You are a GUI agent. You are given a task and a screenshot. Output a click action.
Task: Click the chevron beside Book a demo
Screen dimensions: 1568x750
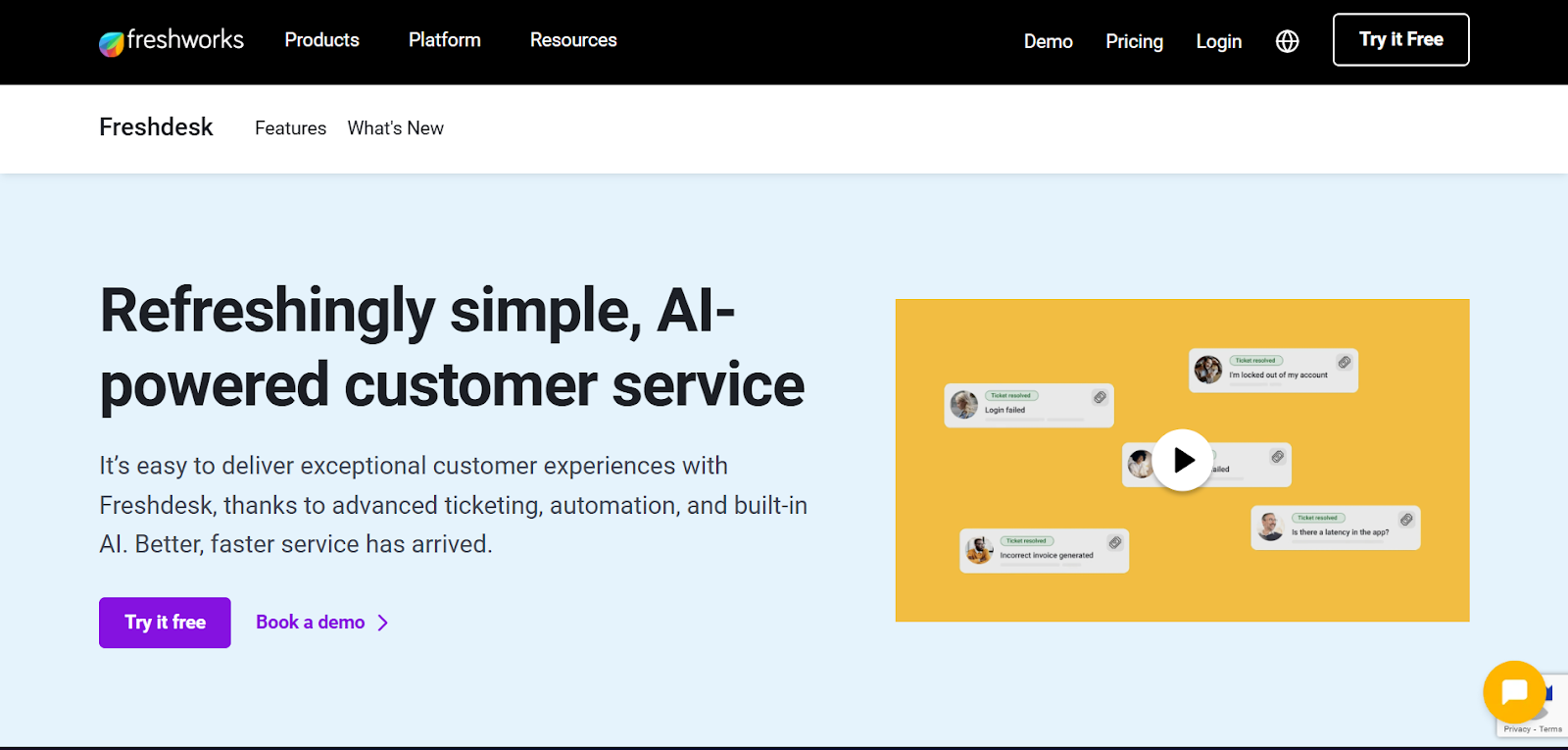click(383, 623)
